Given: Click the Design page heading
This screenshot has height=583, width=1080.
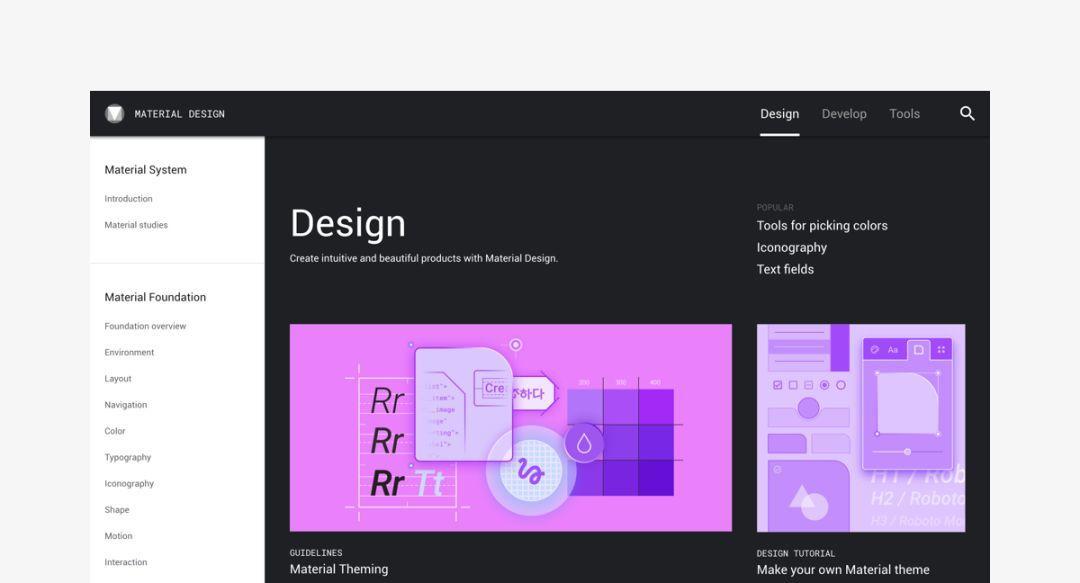Looking at the screenshot, I should 348,223.
